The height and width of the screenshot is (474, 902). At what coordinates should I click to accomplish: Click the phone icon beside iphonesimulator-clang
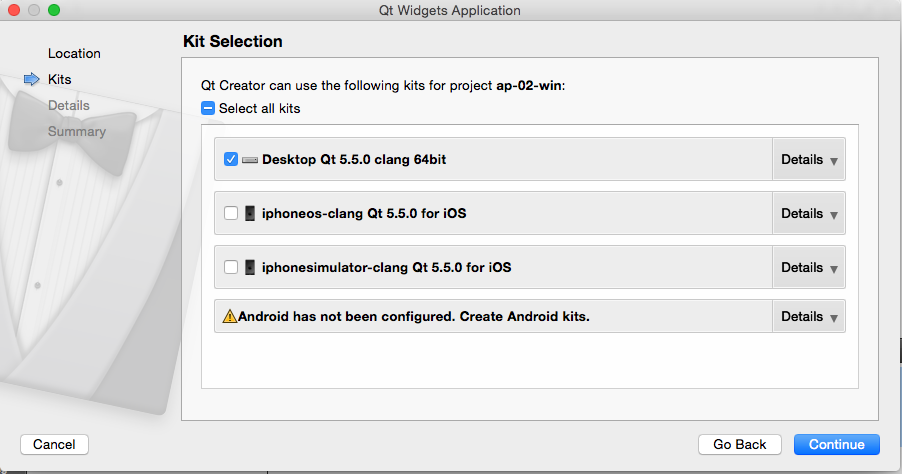(250, 267)
